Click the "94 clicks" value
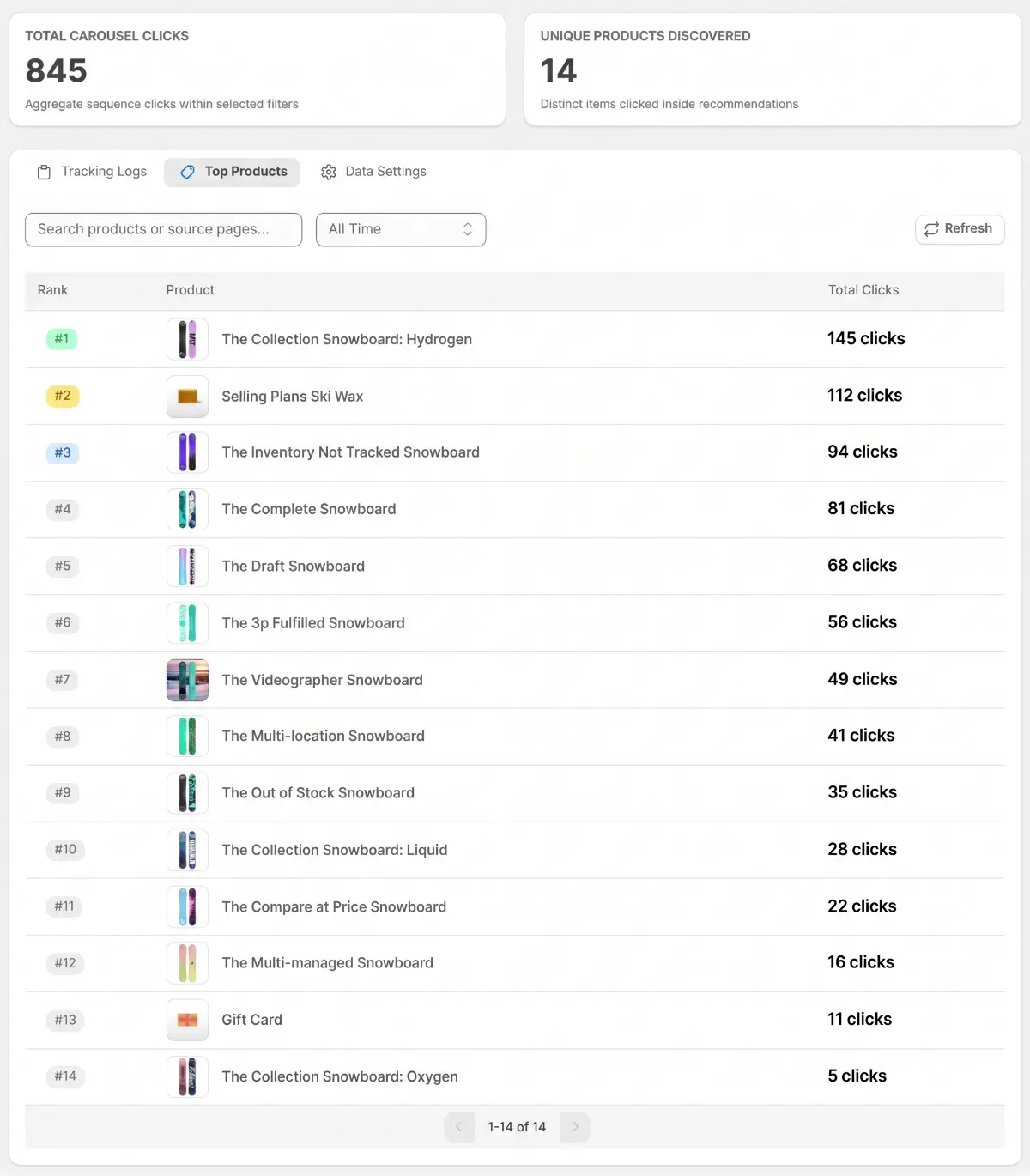The height and width of the screenshot is (1176, 1030). click(863, 452)
